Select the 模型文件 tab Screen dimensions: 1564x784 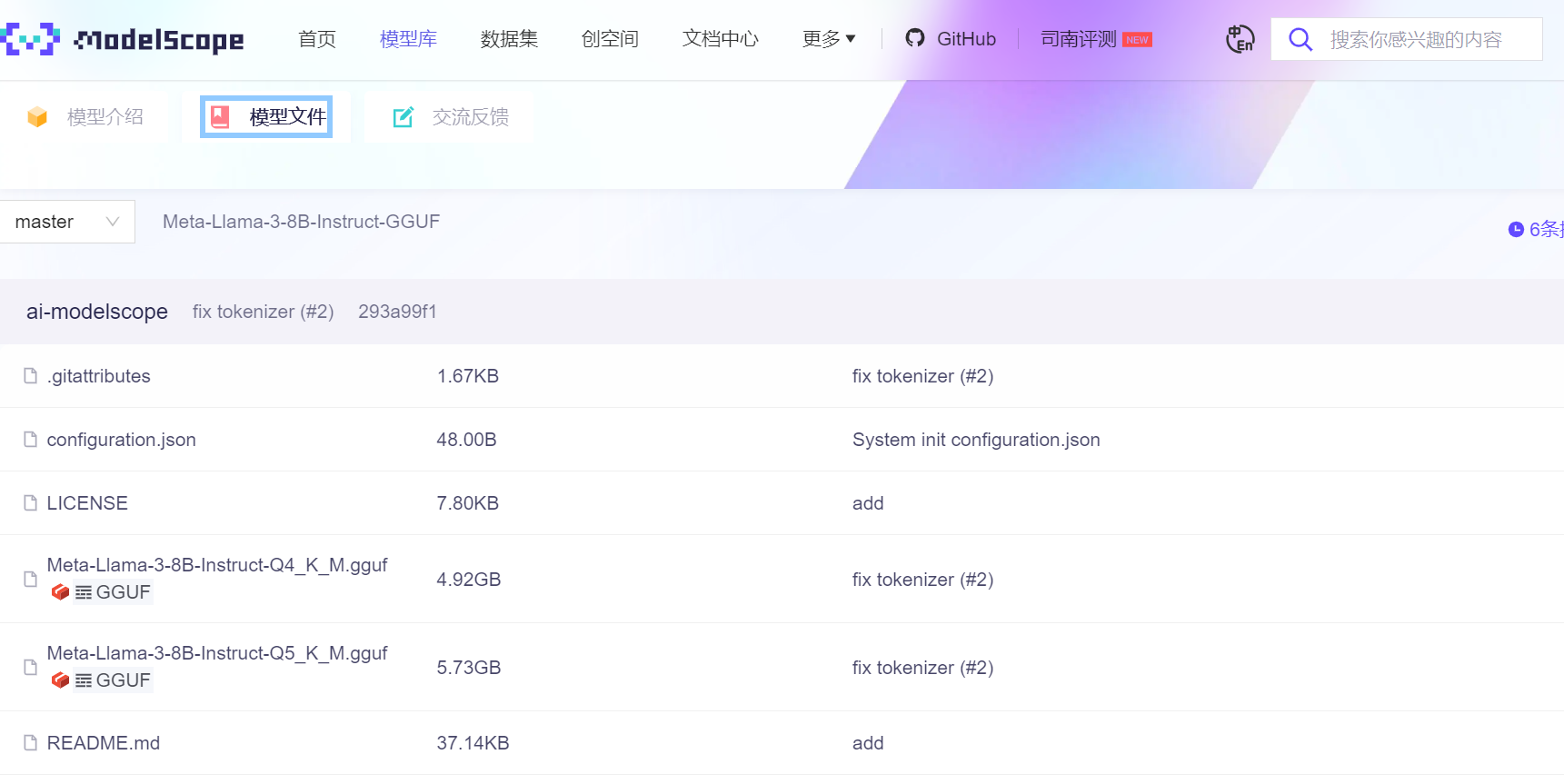[266, 116]
